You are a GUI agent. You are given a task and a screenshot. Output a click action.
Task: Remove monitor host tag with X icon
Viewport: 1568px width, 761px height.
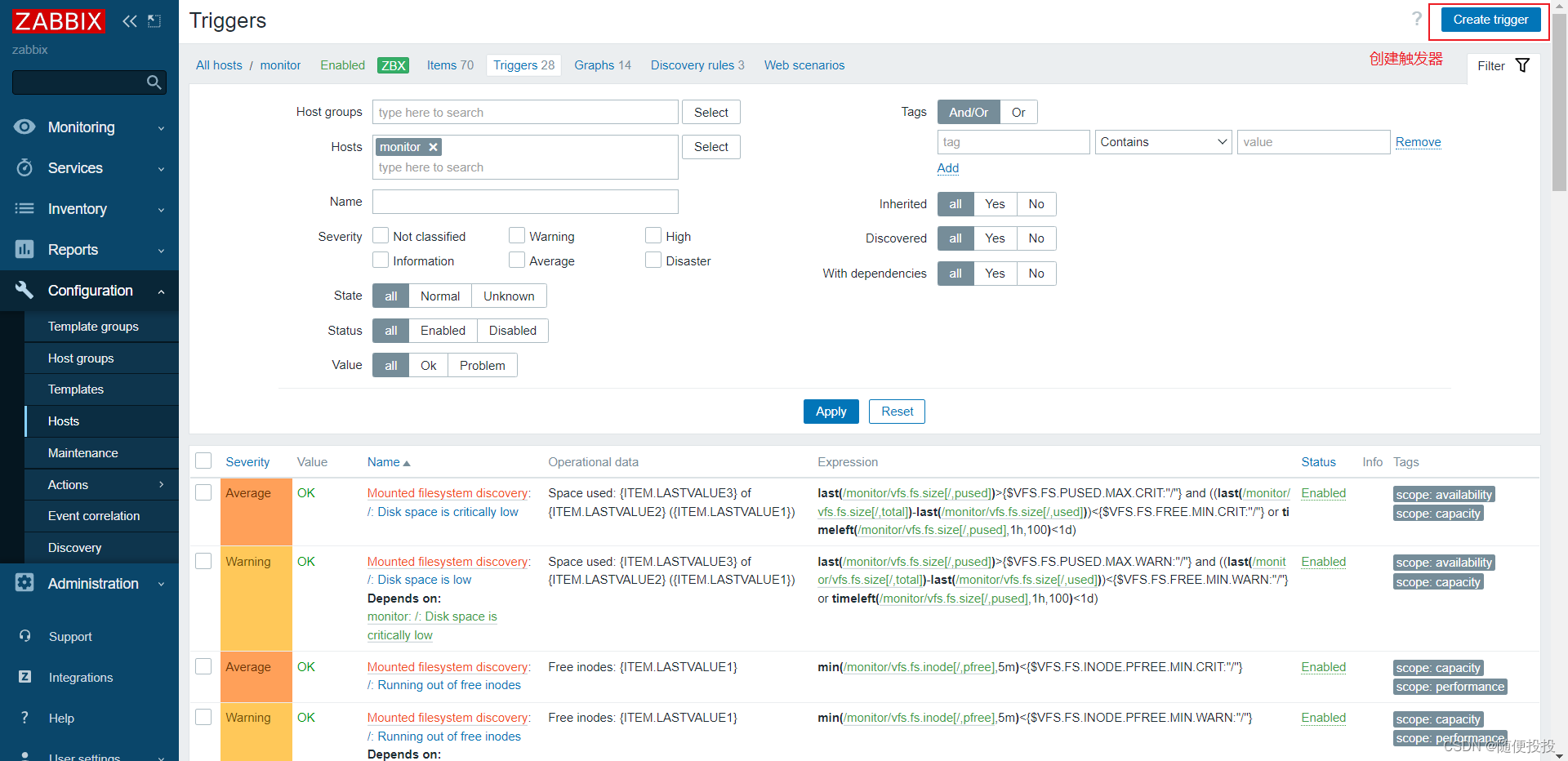tap(434, 147)
